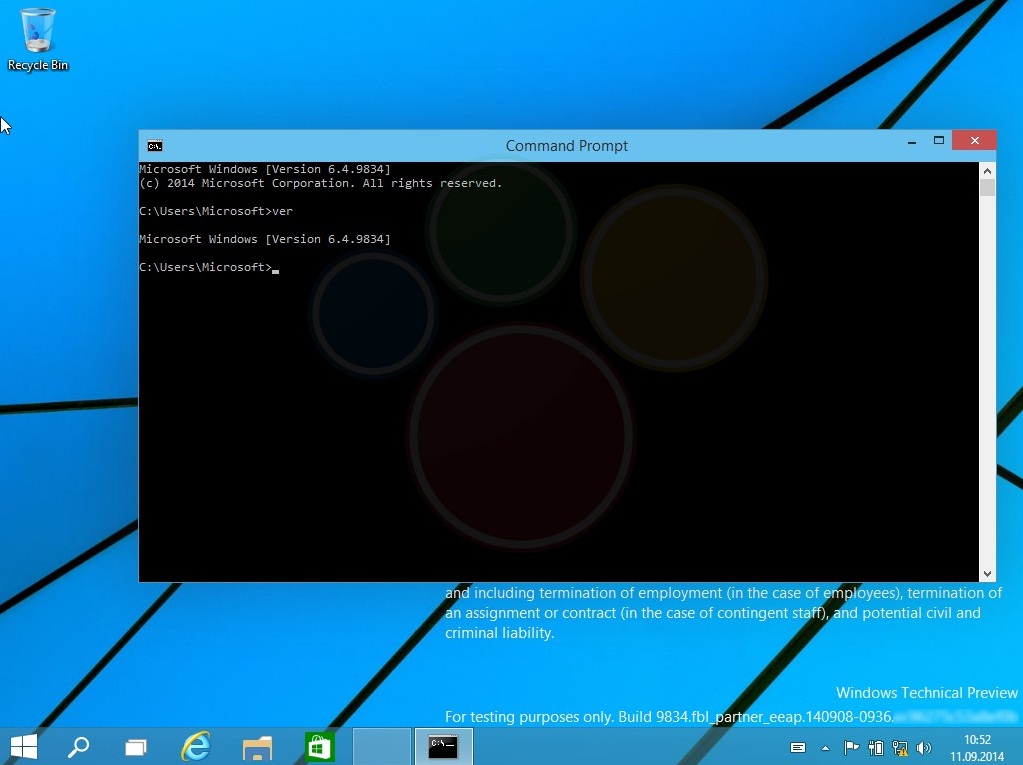Open the Command Prompt system menu icon
This screenshot has height=765, width=1023.
point(156,145)
